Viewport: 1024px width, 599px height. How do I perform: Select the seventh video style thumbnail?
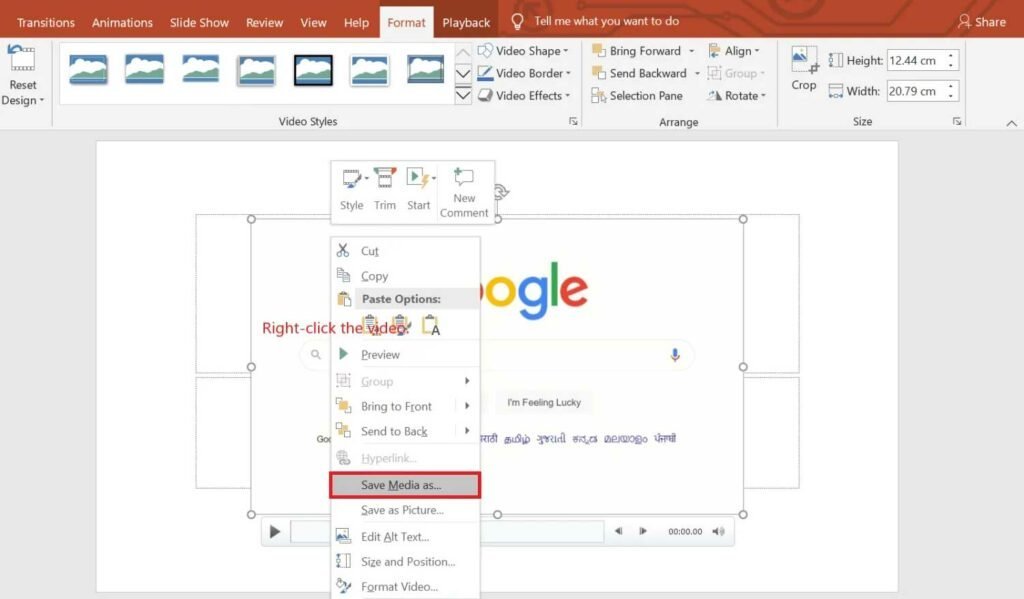(425, 70)
